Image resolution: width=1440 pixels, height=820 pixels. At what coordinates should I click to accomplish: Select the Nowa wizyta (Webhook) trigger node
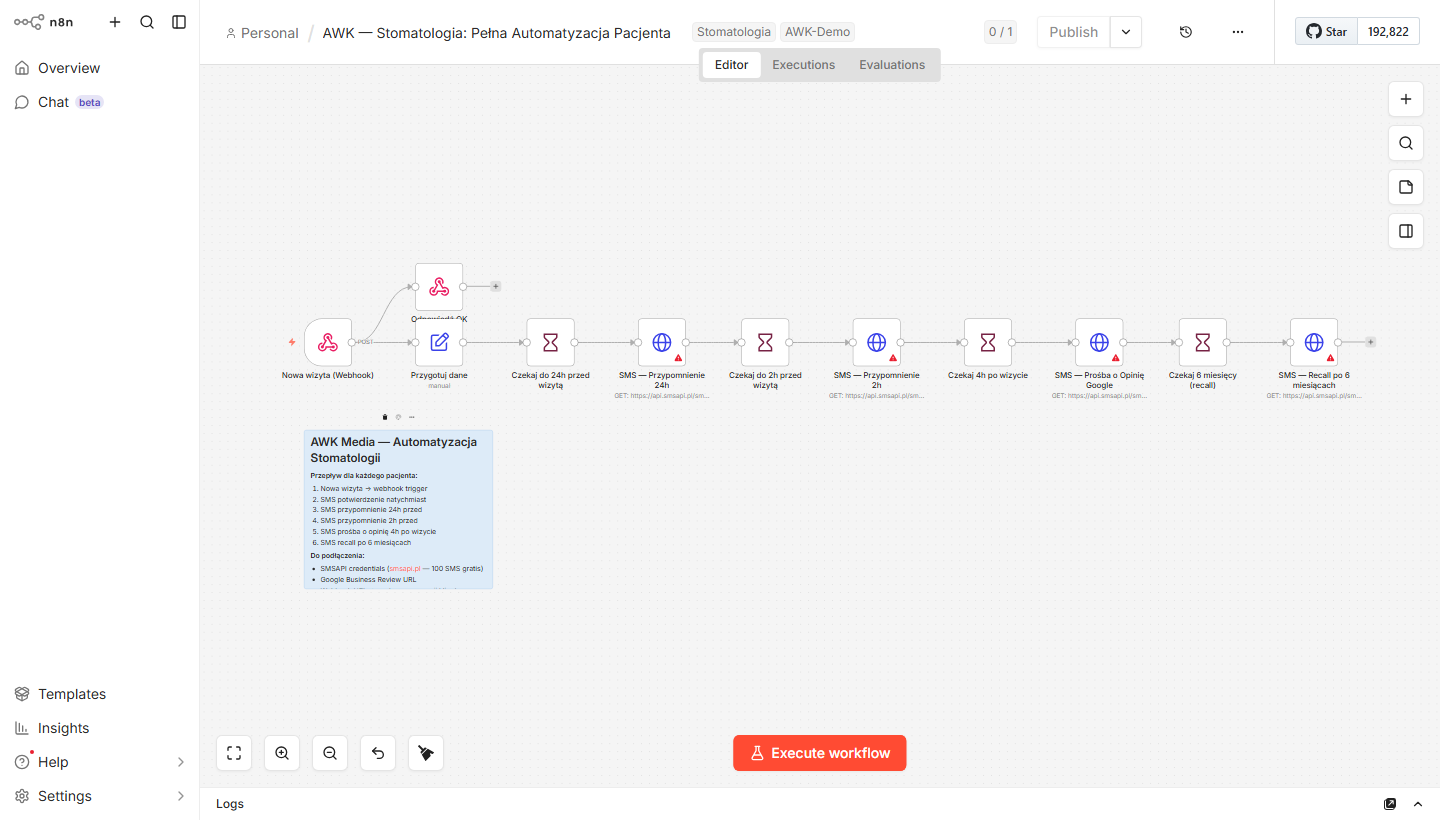(328, 343)
